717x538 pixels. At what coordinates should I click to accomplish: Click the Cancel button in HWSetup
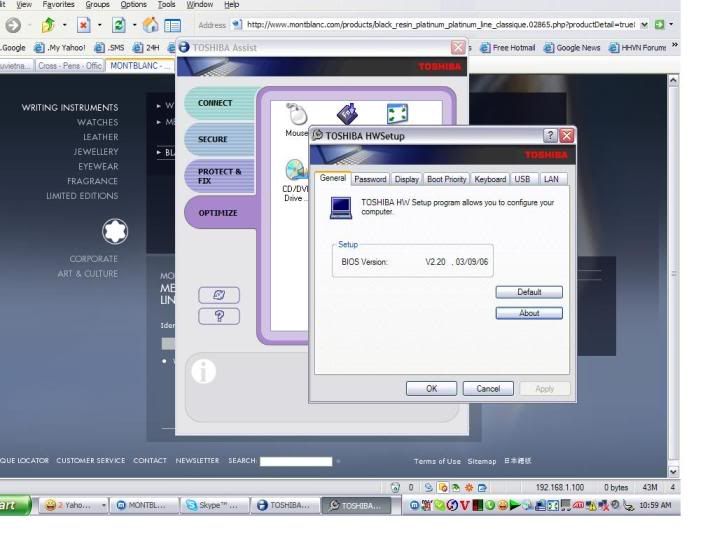tap(488, 388)
